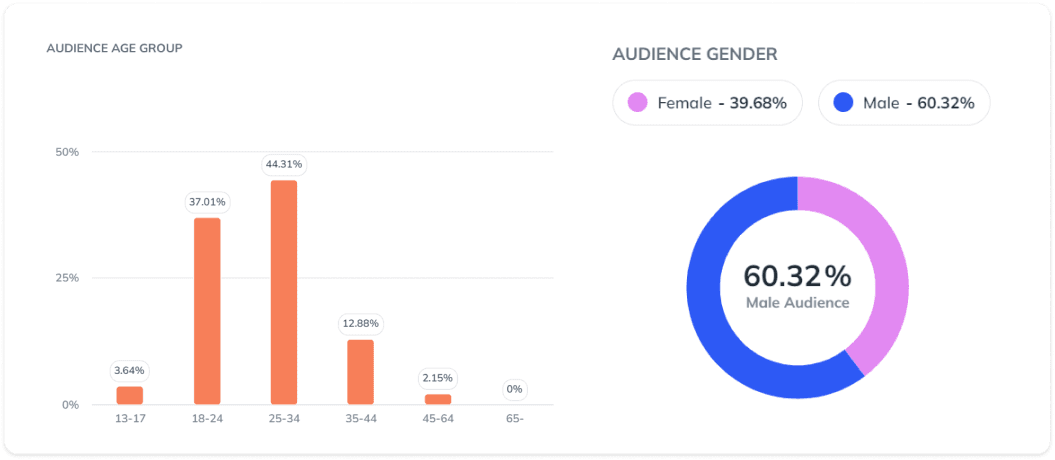
Task: Click the Audience Gender heading
Action: point(695,53)
